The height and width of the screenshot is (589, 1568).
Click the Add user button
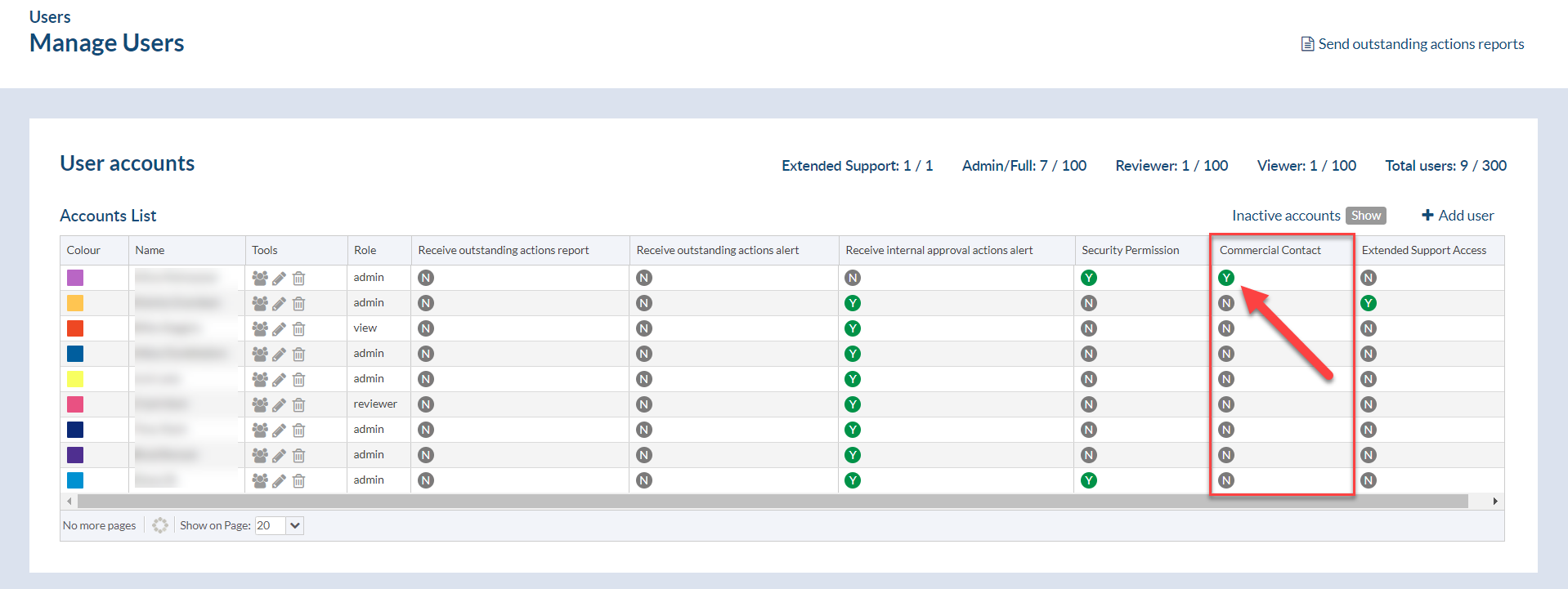coord(1458,216)
